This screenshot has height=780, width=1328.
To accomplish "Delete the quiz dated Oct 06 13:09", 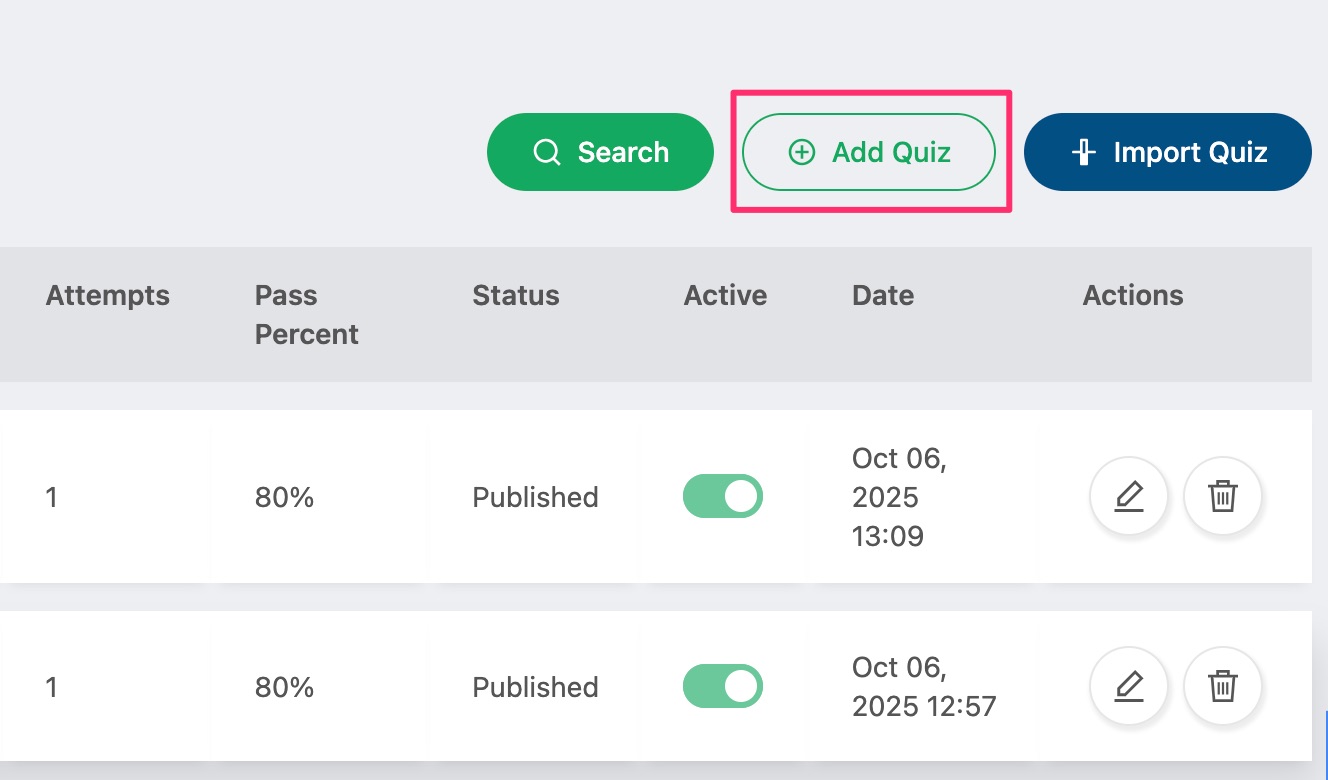I will [1223, 496].
